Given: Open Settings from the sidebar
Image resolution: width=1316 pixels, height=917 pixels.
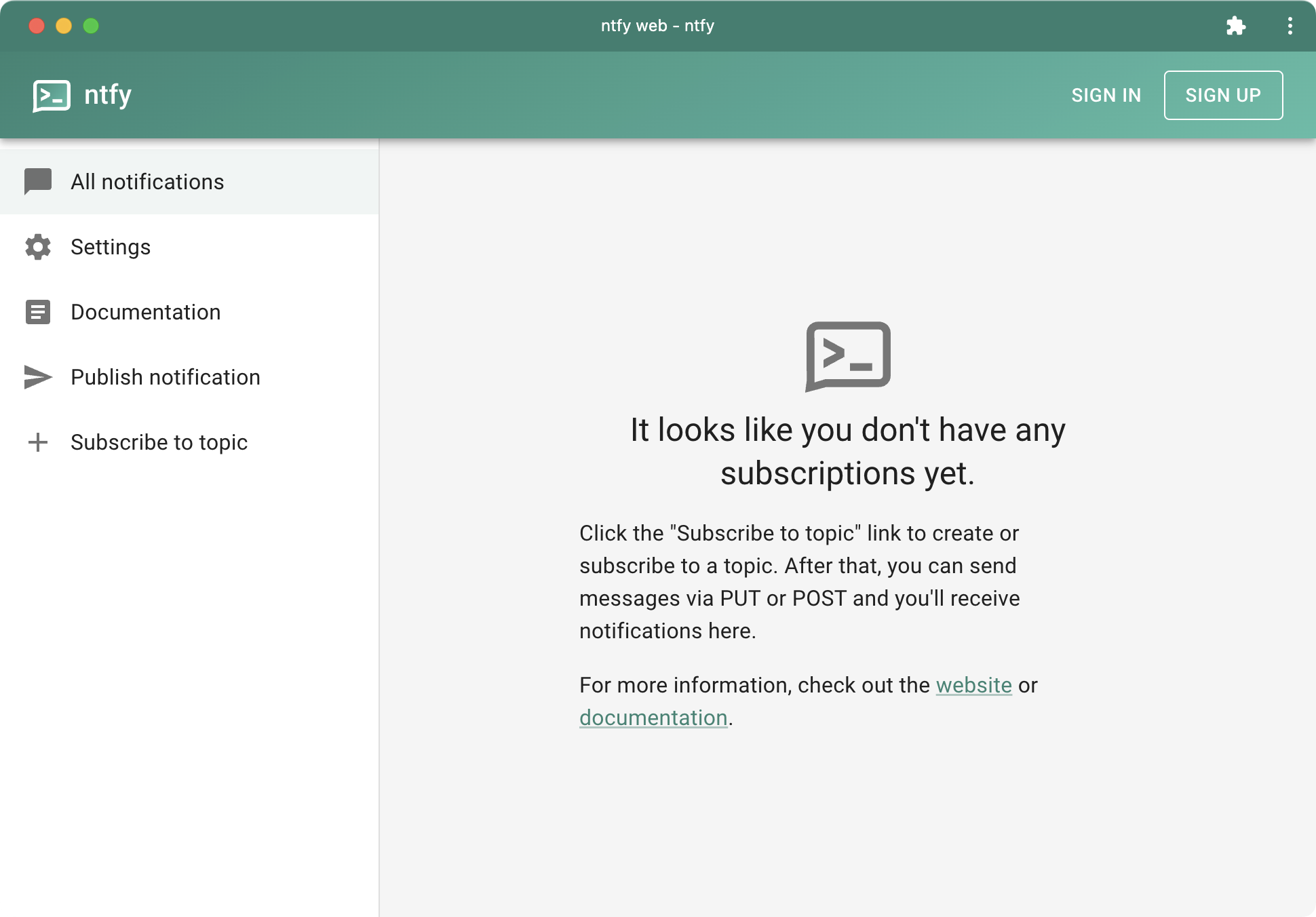Looking at the screenshot, I should click(111, 247).
